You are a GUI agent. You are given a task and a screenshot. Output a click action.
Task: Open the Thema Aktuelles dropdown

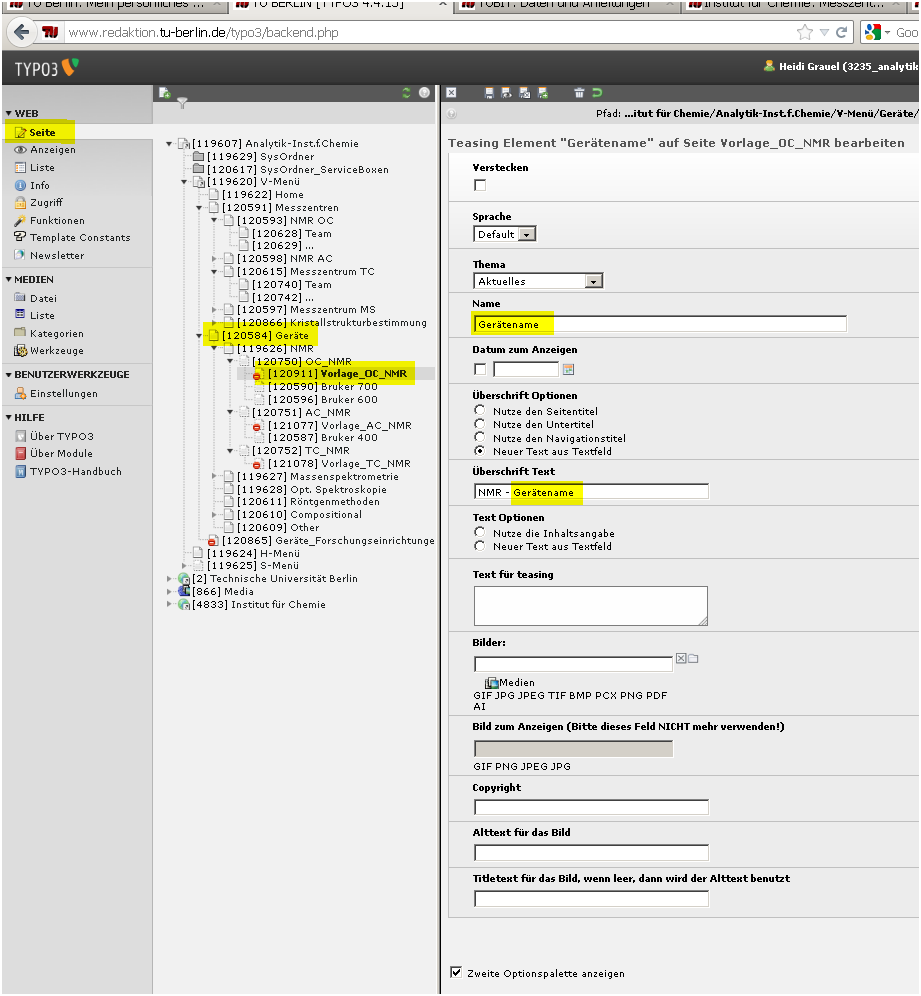[x=538, y=281]
